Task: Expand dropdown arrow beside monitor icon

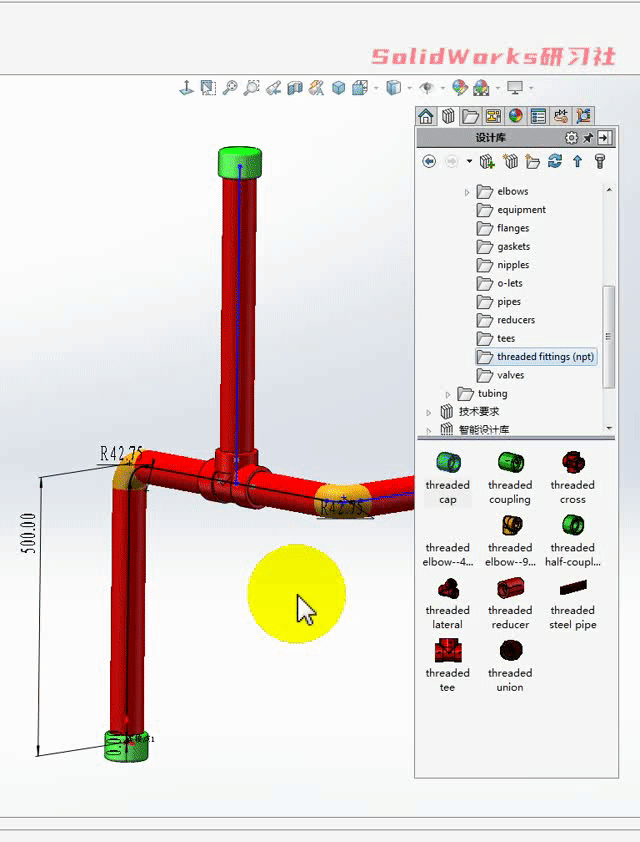Action: (x=531, y=88)
